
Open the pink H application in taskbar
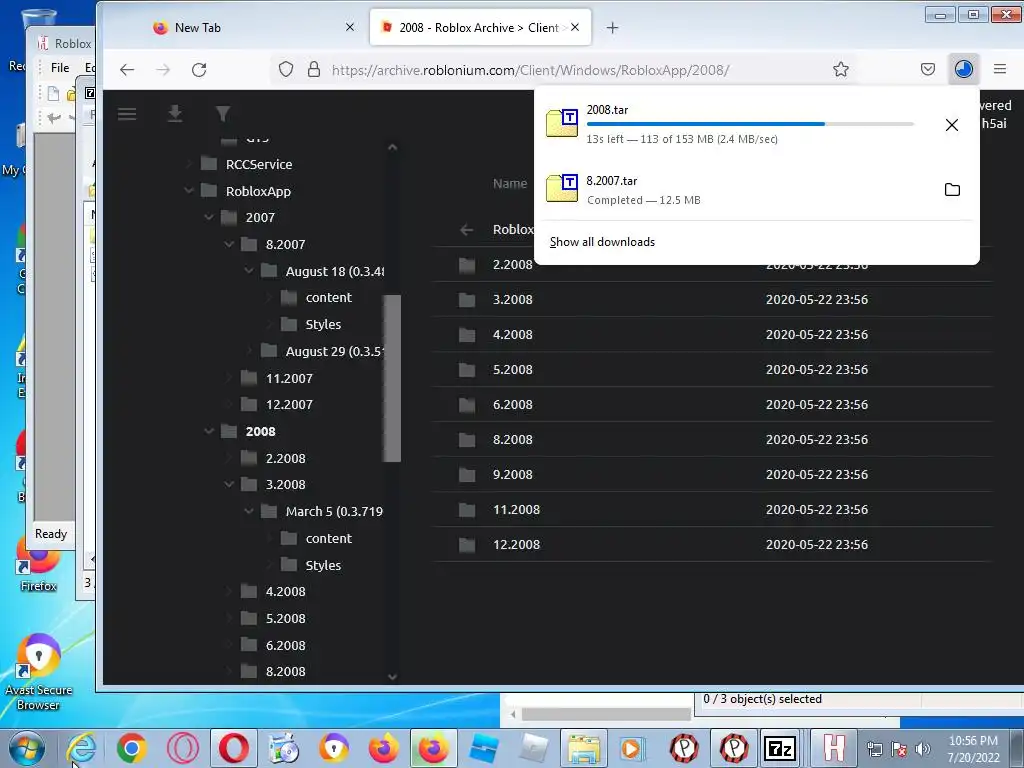tap(833, 748)
